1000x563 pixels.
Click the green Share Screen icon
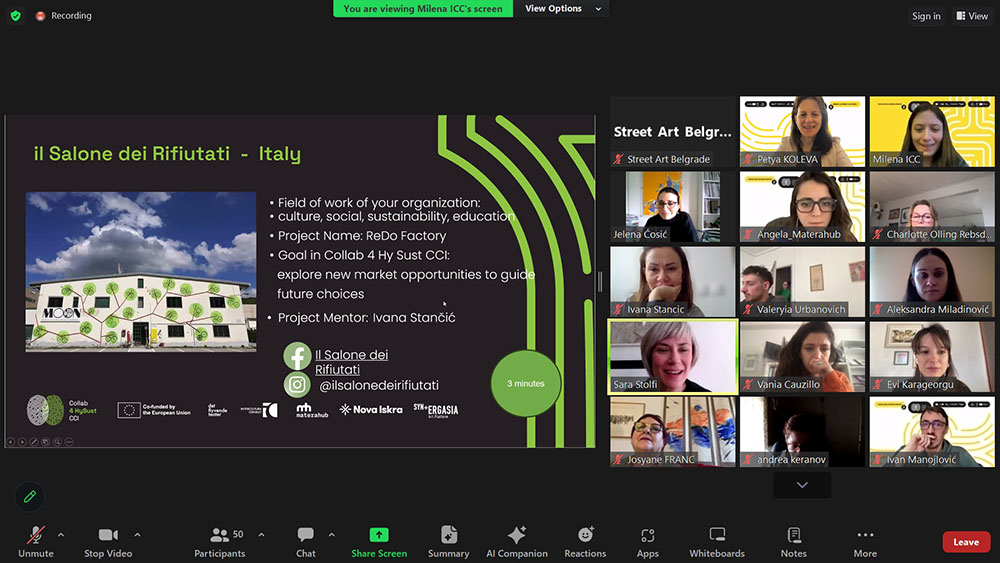click(x=378, y=536)
